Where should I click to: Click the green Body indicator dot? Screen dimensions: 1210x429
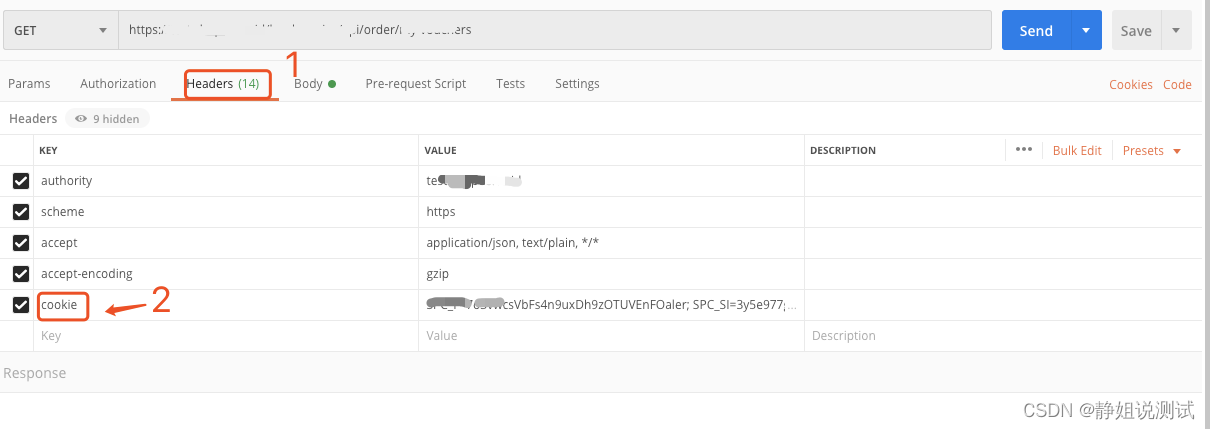pyautogui.click(x=332, y=84)
